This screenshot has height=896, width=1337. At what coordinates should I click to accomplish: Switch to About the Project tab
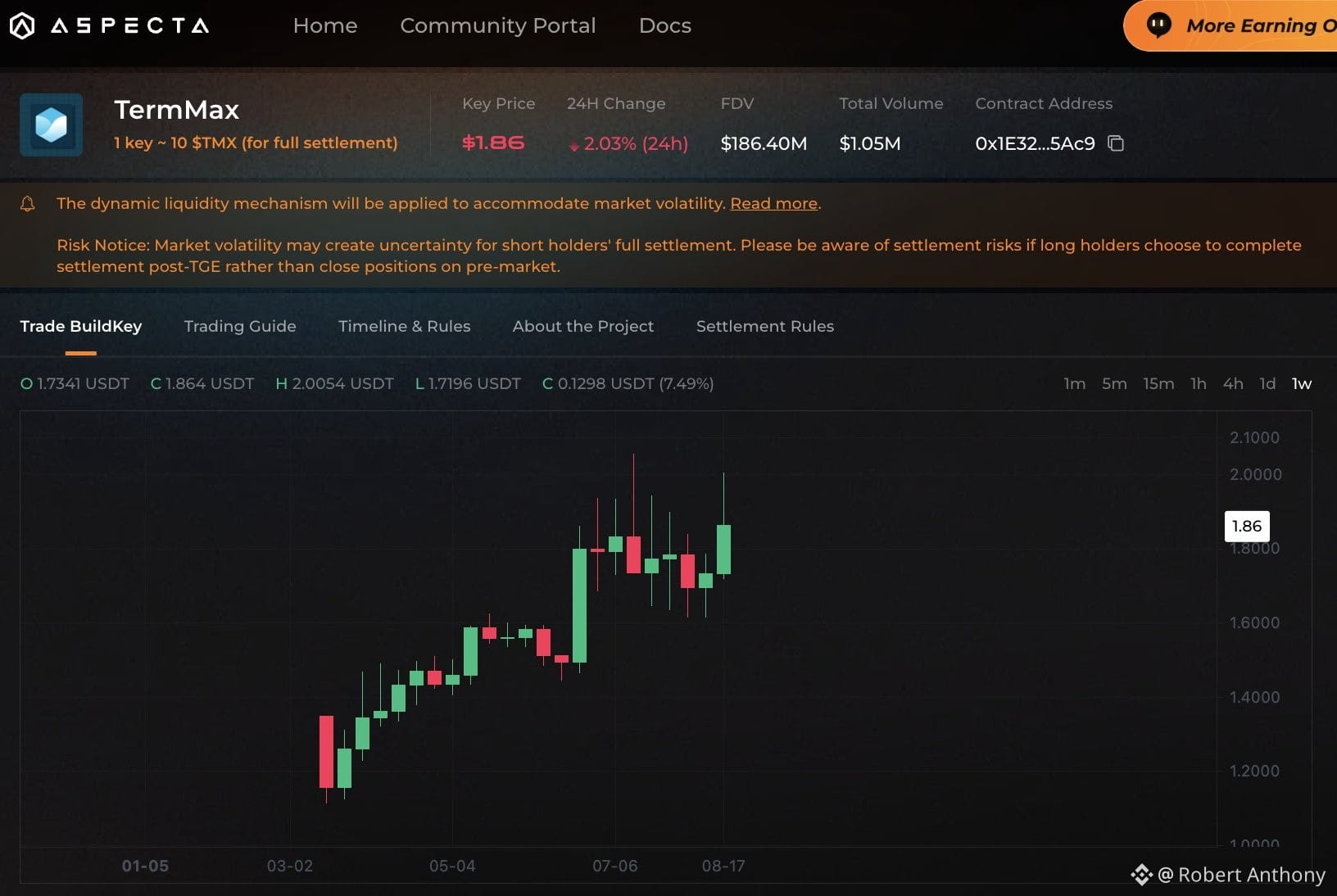coord(583,326)
